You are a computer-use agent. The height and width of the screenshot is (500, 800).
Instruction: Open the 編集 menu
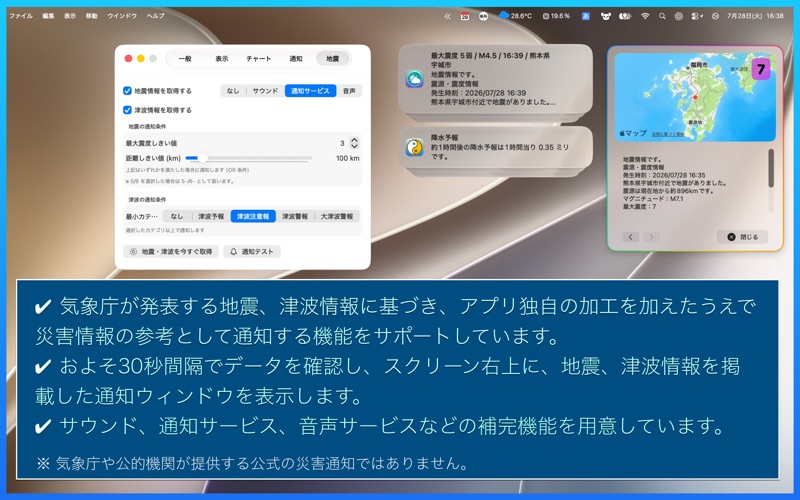48,16
